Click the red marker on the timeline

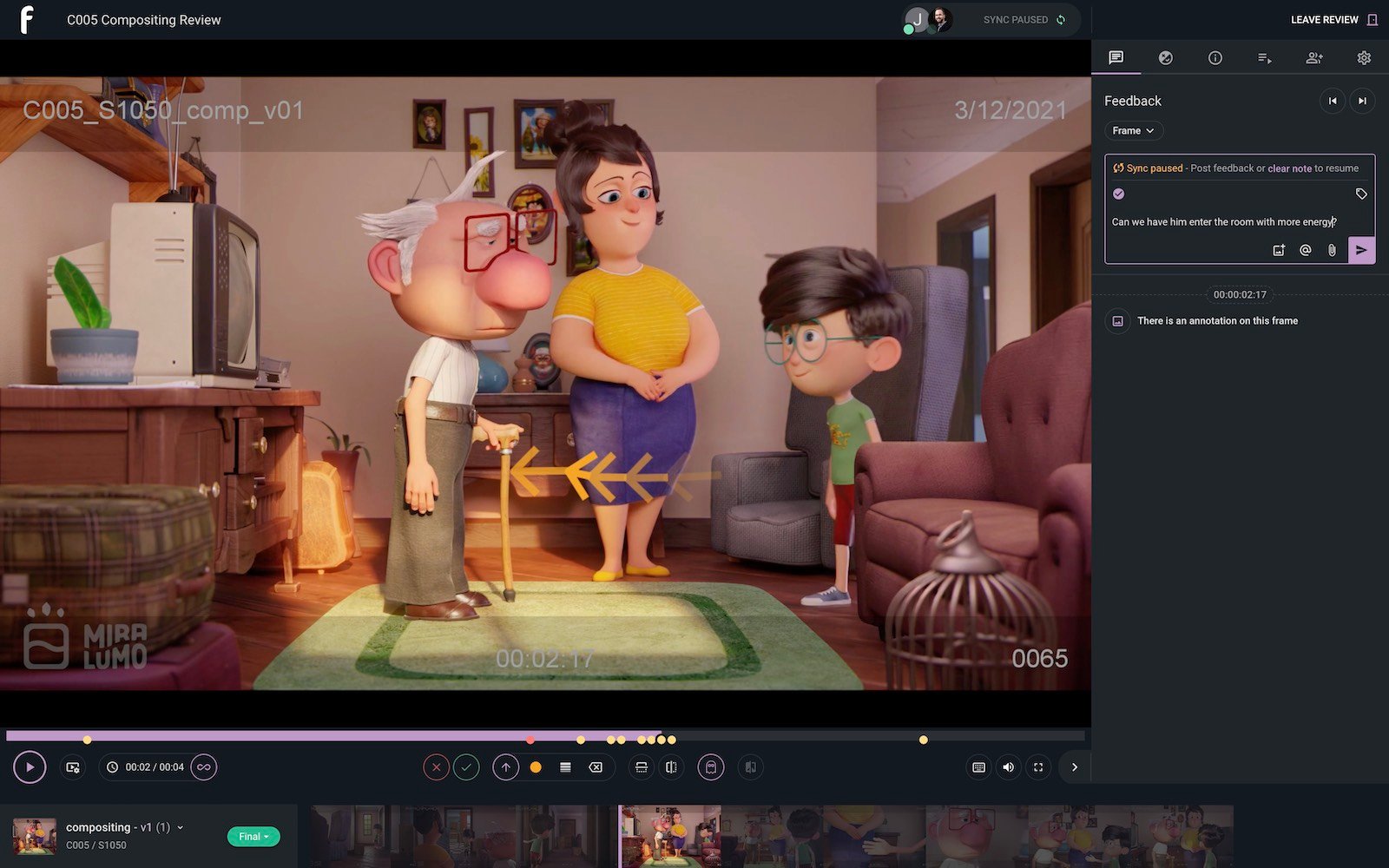tap(530, 740)
